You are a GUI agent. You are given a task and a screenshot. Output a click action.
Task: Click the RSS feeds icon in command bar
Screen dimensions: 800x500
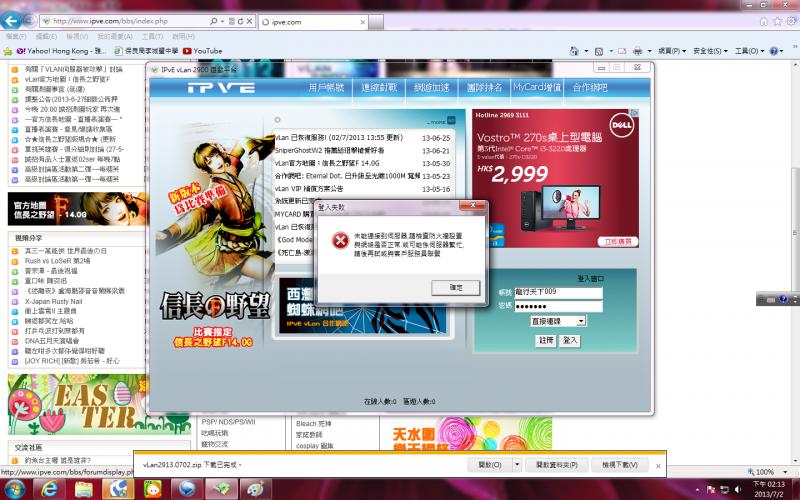599,51
